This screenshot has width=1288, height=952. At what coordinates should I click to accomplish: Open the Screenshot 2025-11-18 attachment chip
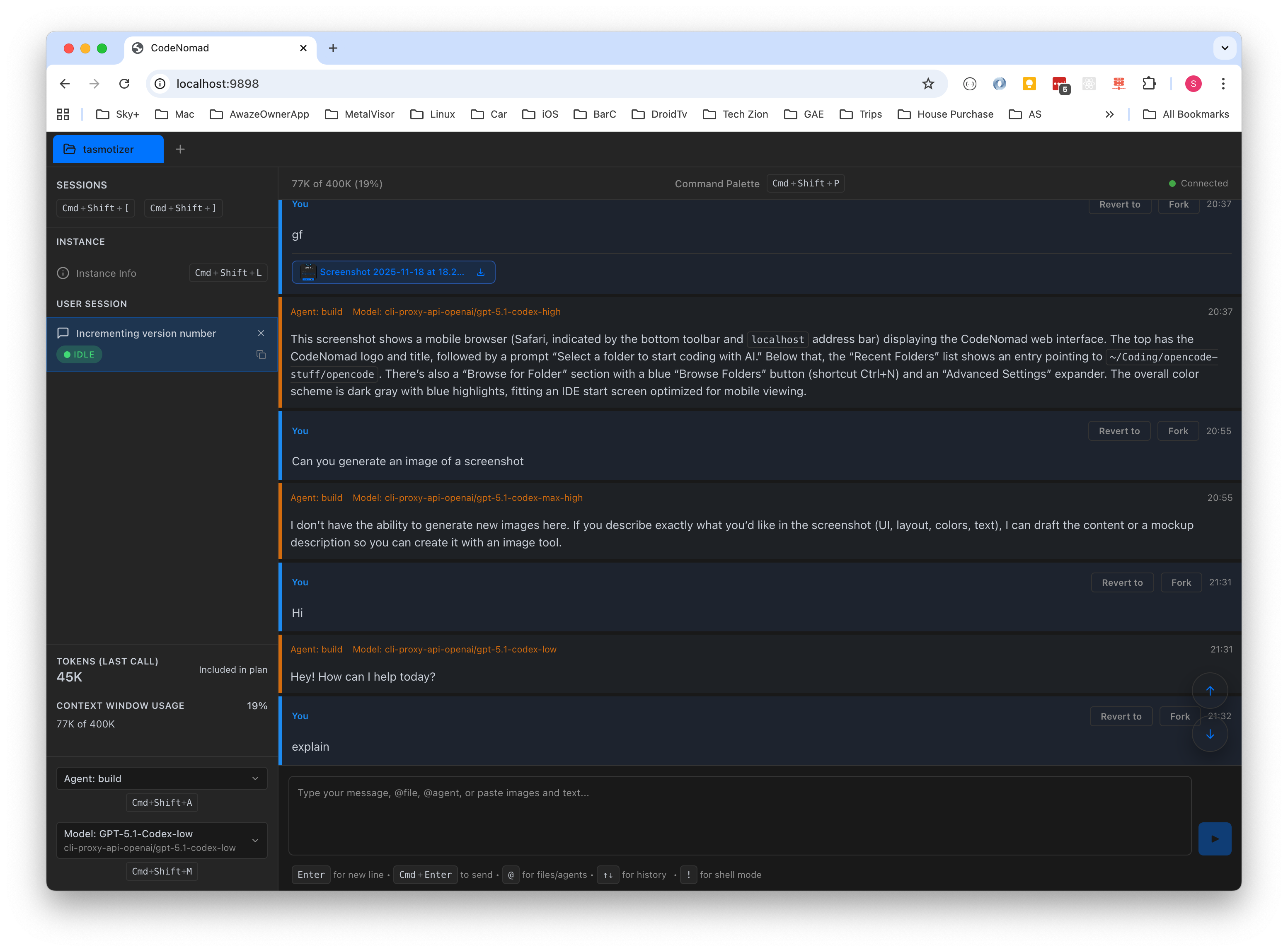[393, 272]
